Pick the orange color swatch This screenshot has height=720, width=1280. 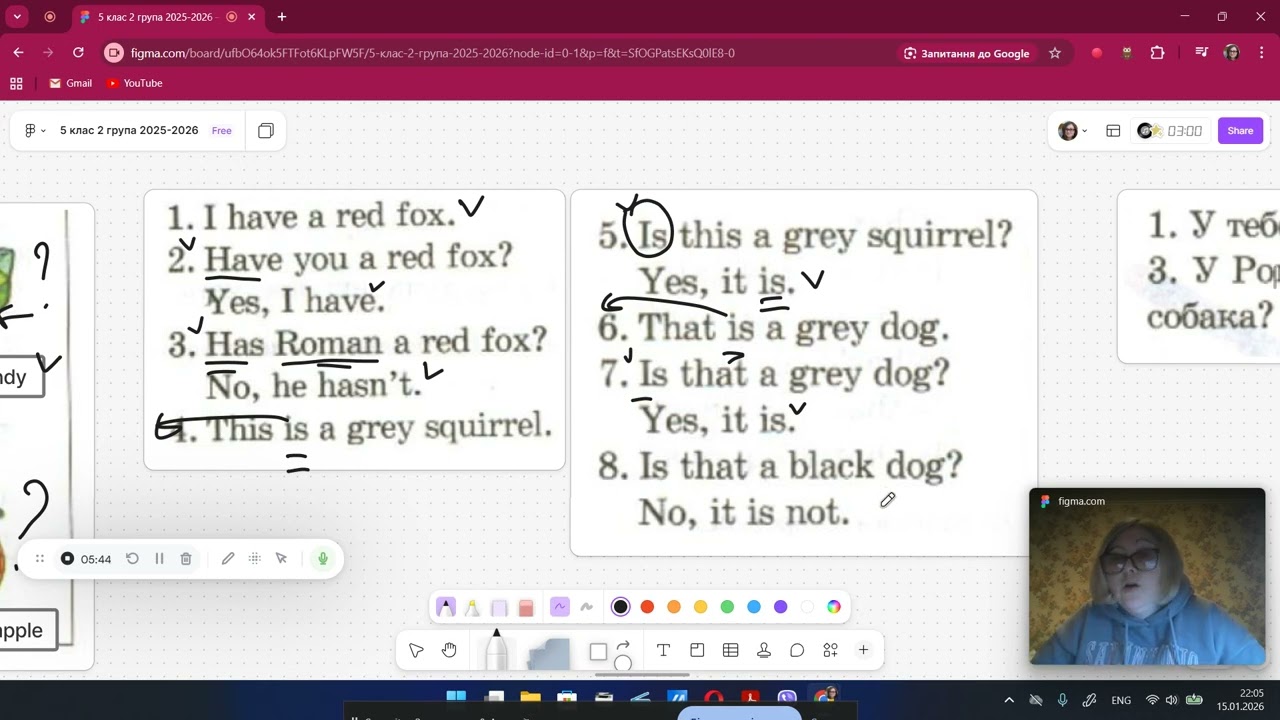tap(674, 607)
